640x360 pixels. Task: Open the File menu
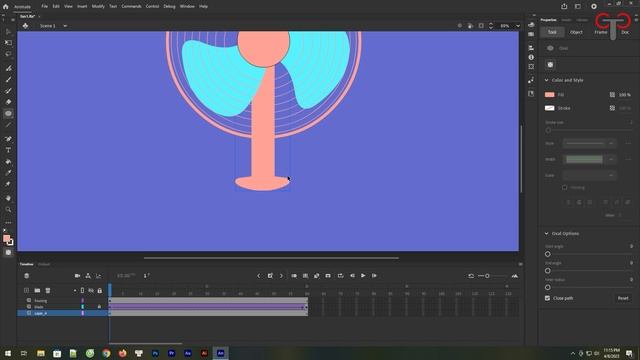click(44, 7)
